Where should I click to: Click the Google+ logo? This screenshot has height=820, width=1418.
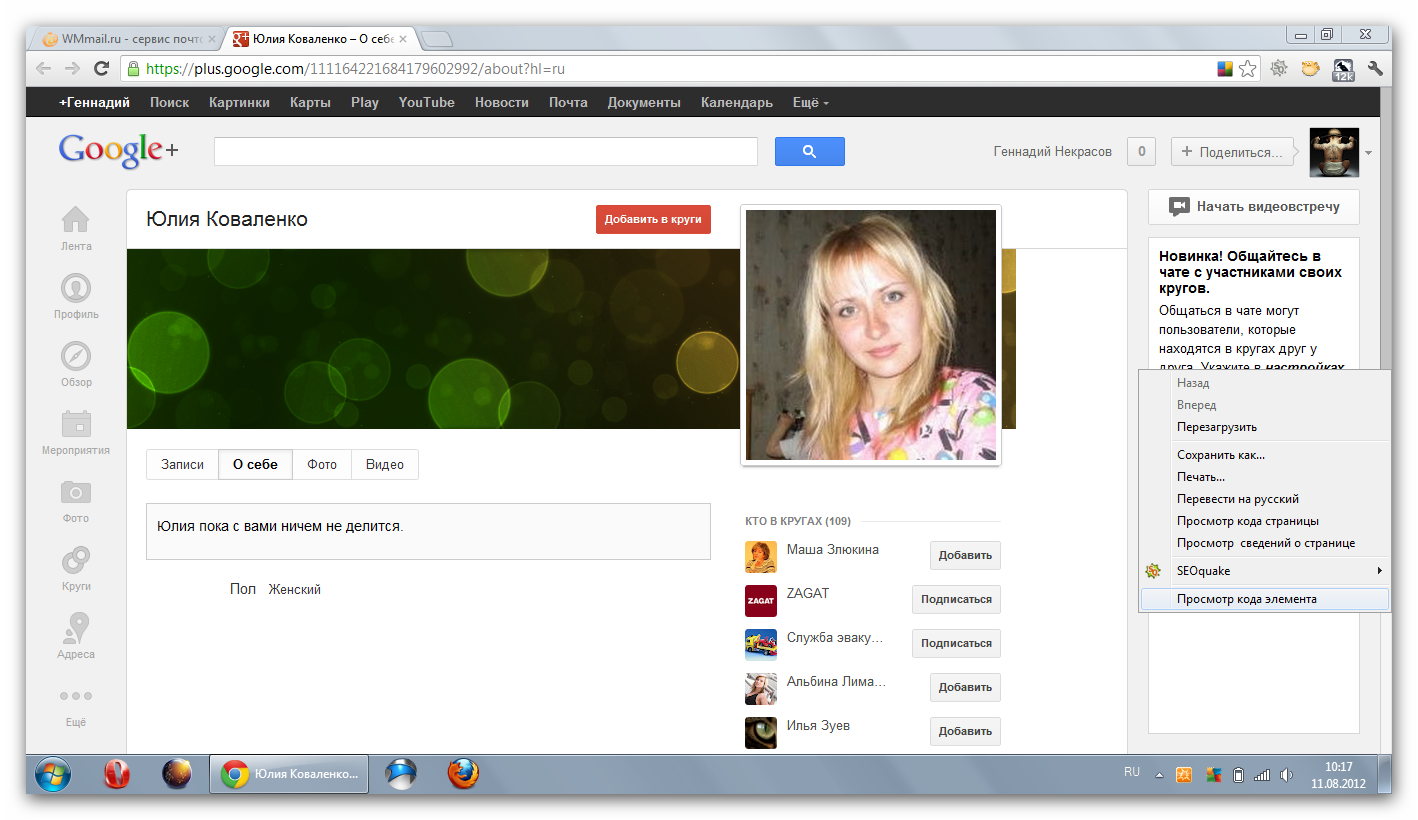(x=118, y=150)
